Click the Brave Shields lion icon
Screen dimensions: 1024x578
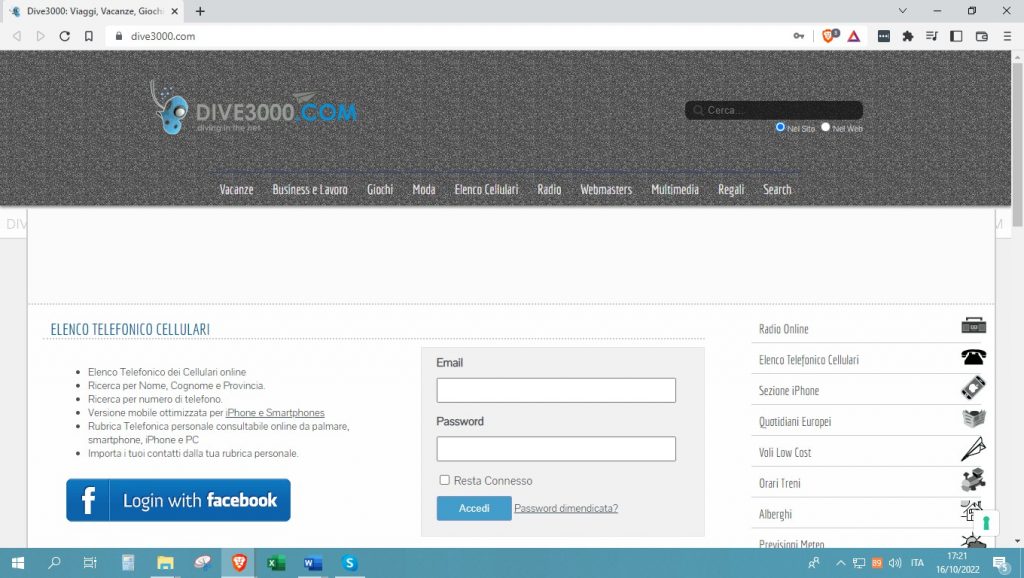828,36
